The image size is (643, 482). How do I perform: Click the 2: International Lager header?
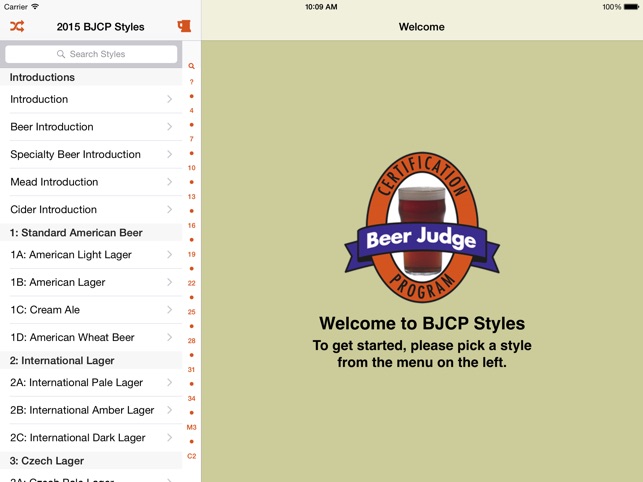pos(91,361)
